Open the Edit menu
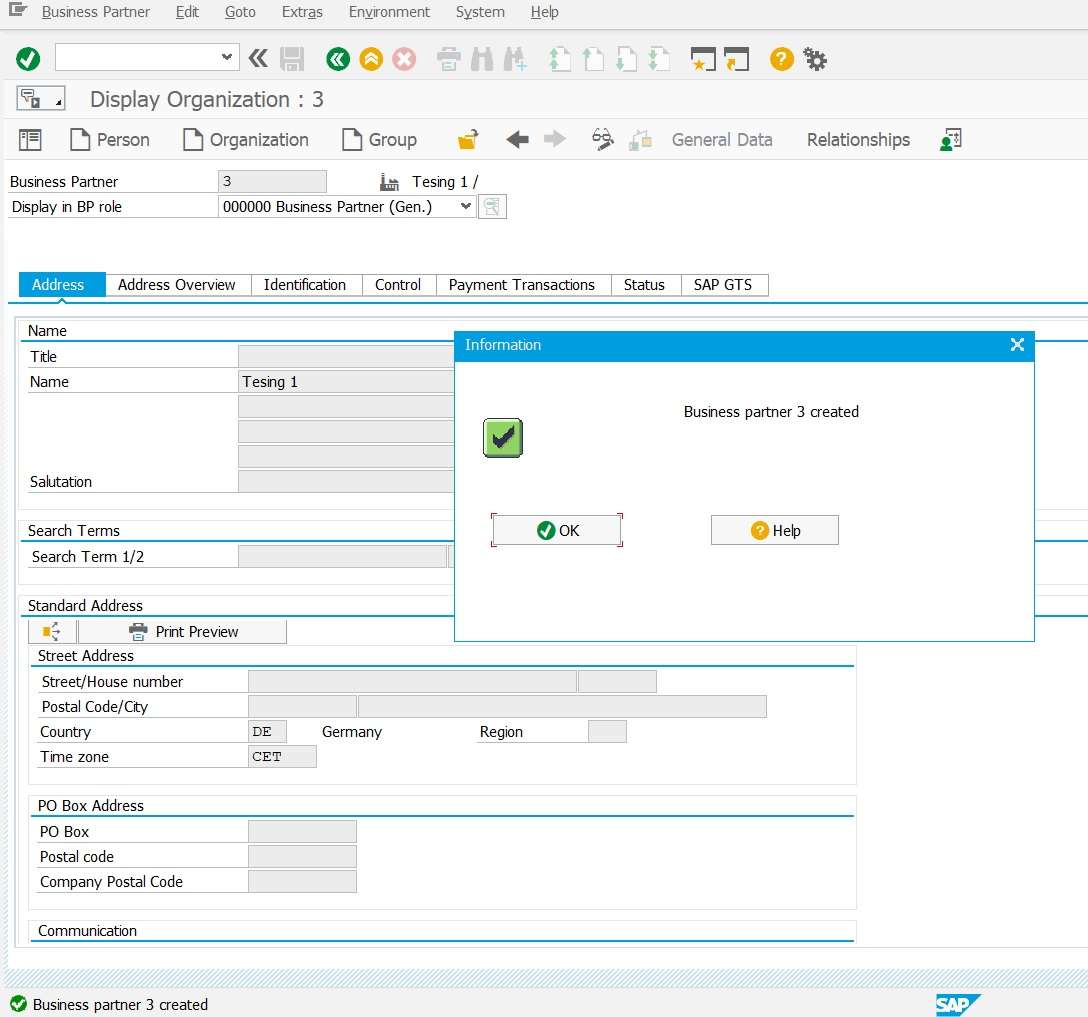1088x1017 pixels. click(x=187, y=12)
